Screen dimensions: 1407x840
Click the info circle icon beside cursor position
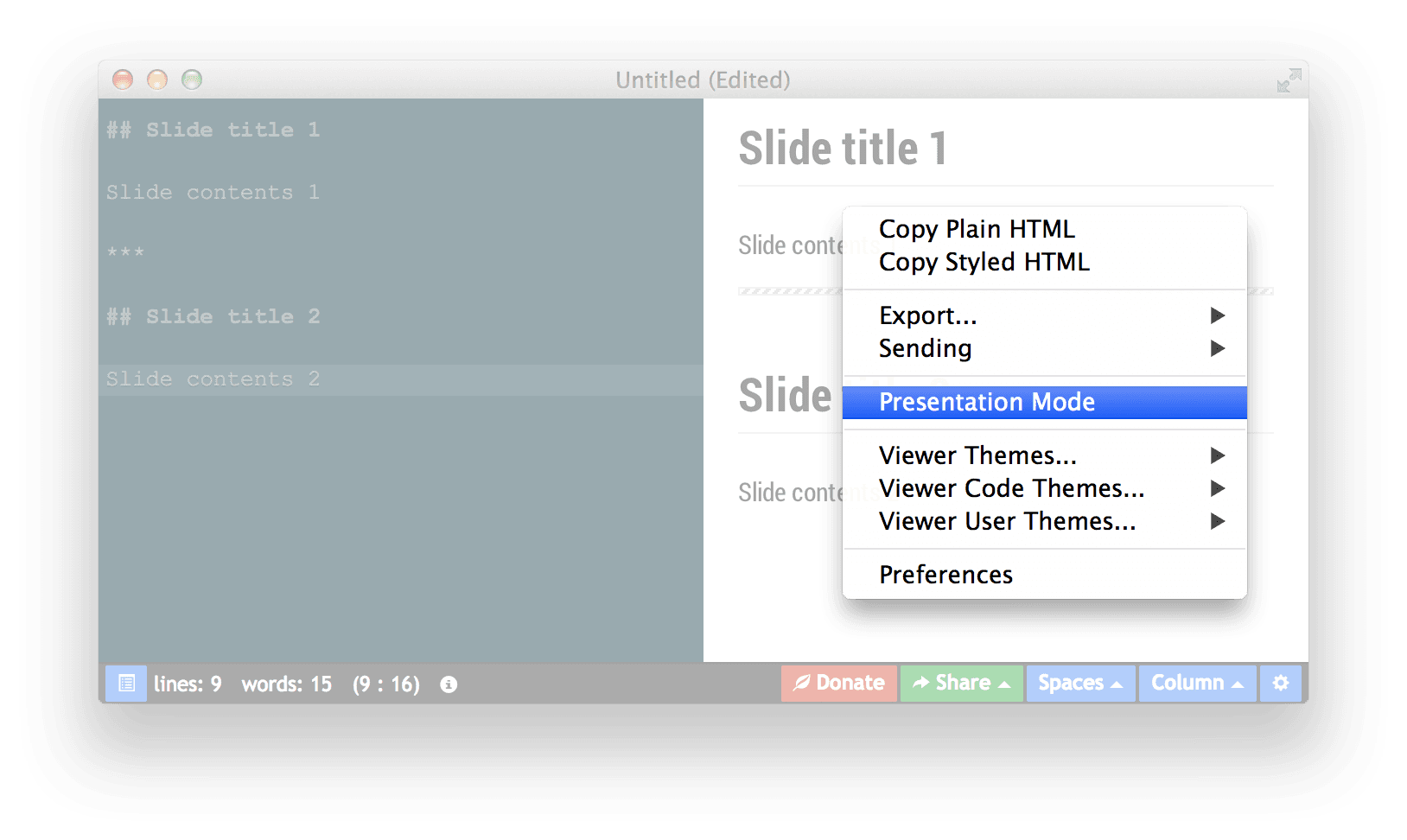point(449,684)
